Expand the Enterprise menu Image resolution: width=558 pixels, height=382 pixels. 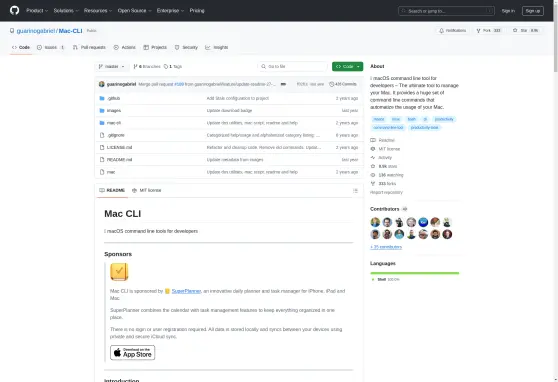point(170,11)
